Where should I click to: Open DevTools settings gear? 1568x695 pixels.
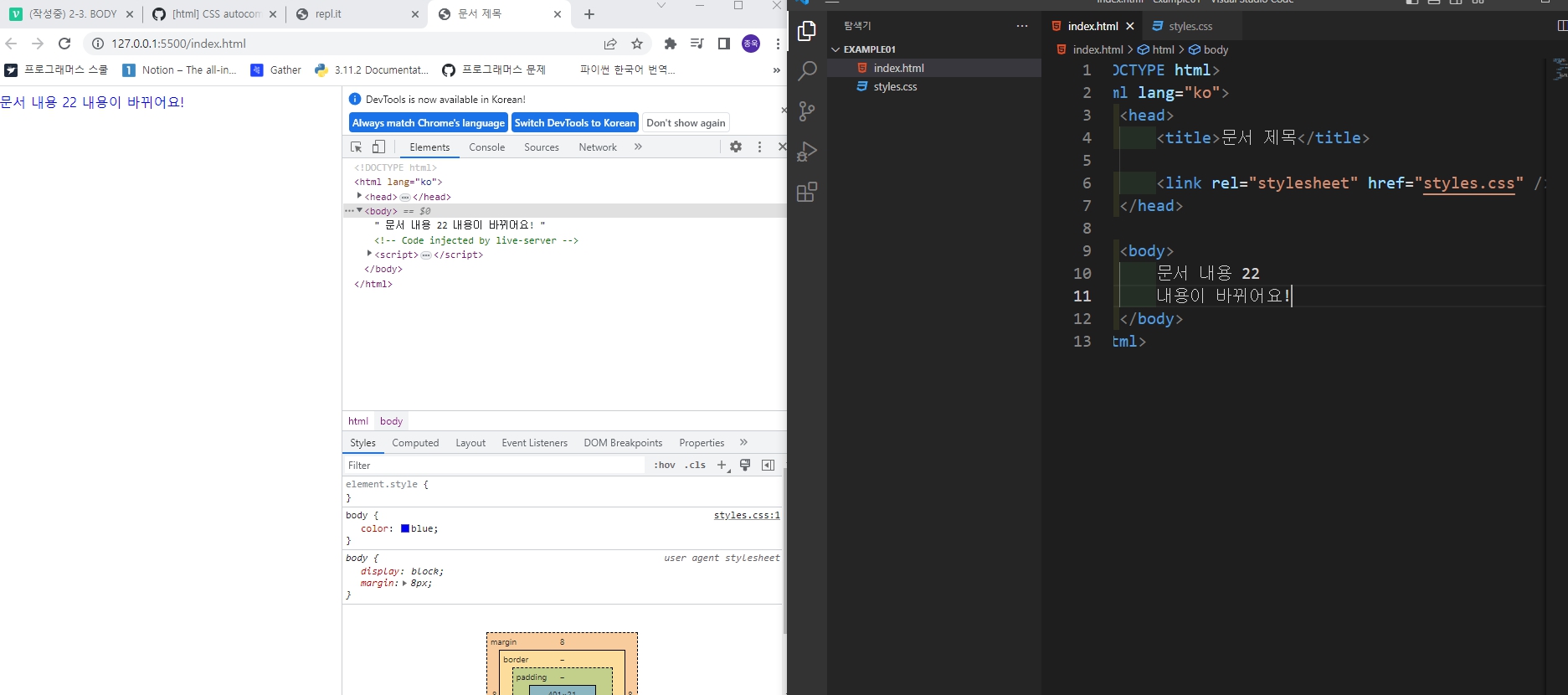(736, 147)
